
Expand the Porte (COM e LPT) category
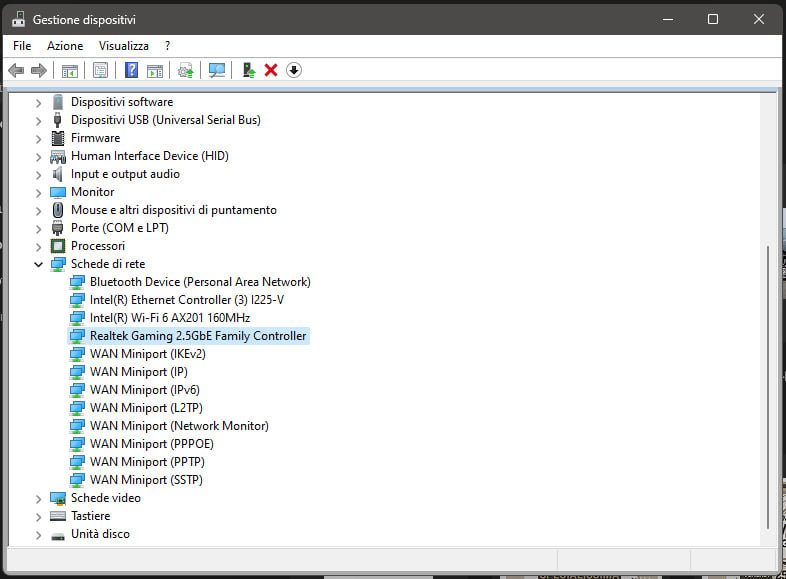[x=39, y=229]
